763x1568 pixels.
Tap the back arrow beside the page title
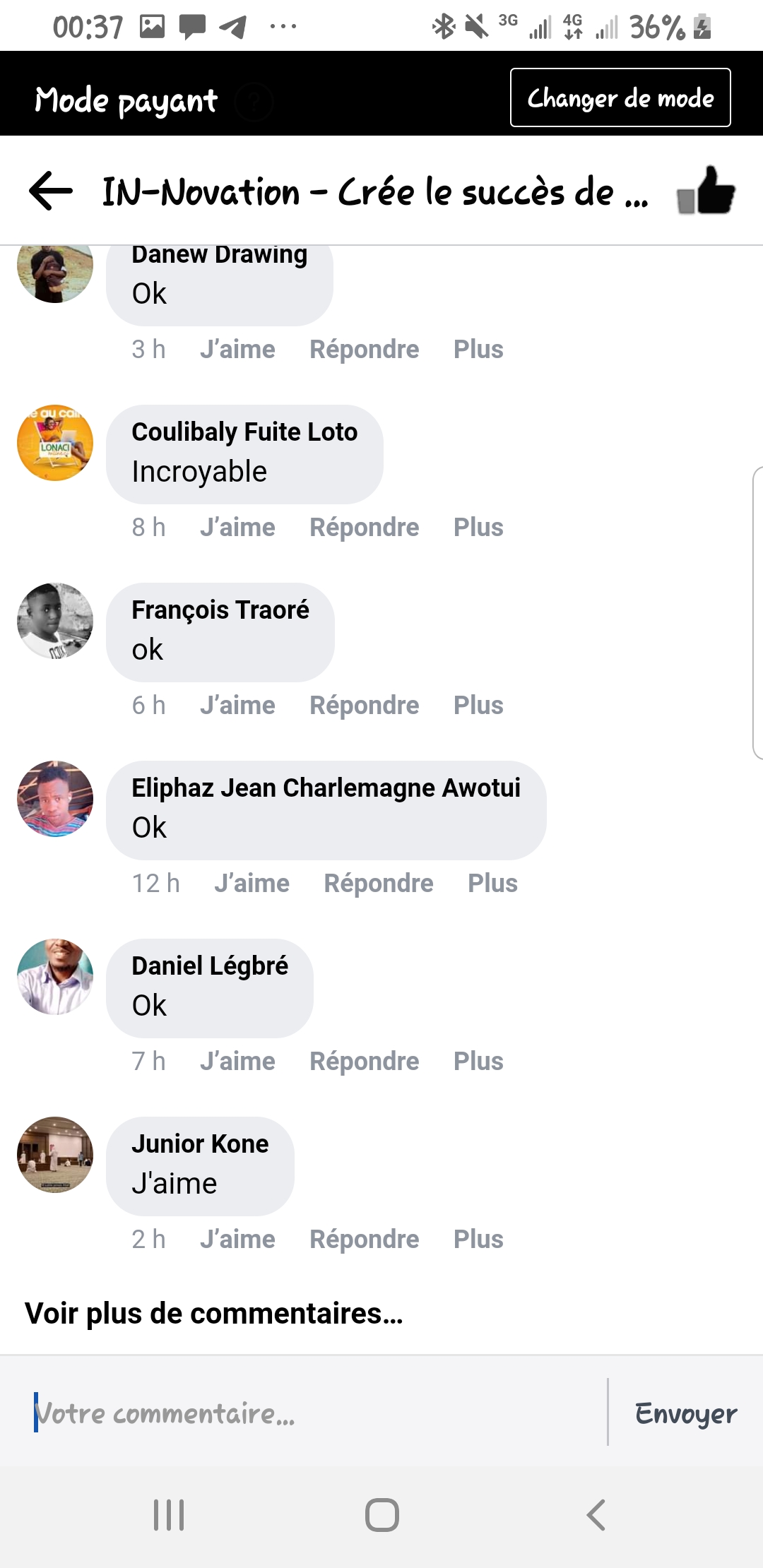point(51,191)
